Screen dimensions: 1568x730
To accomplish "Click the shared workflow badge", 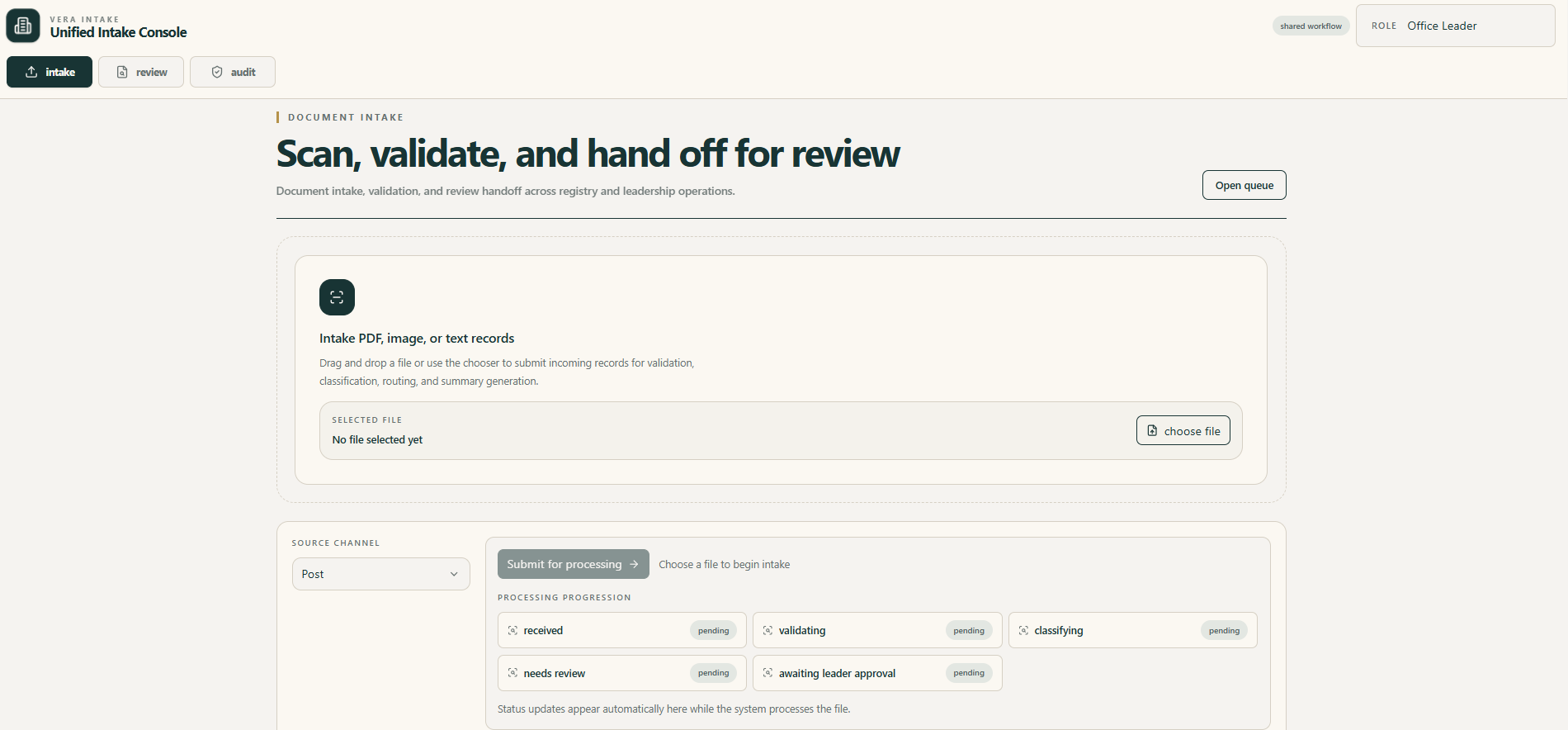I will (x=1311, y=26).
